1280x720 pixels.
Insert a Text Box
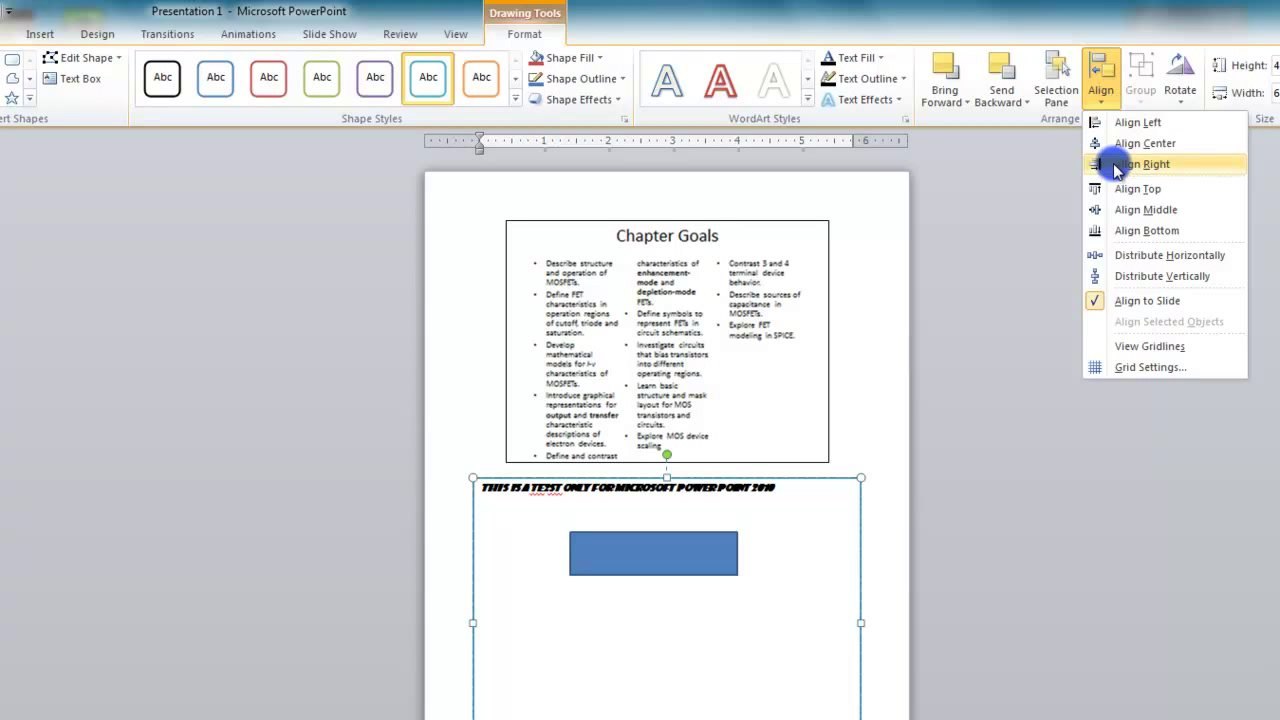71,79
